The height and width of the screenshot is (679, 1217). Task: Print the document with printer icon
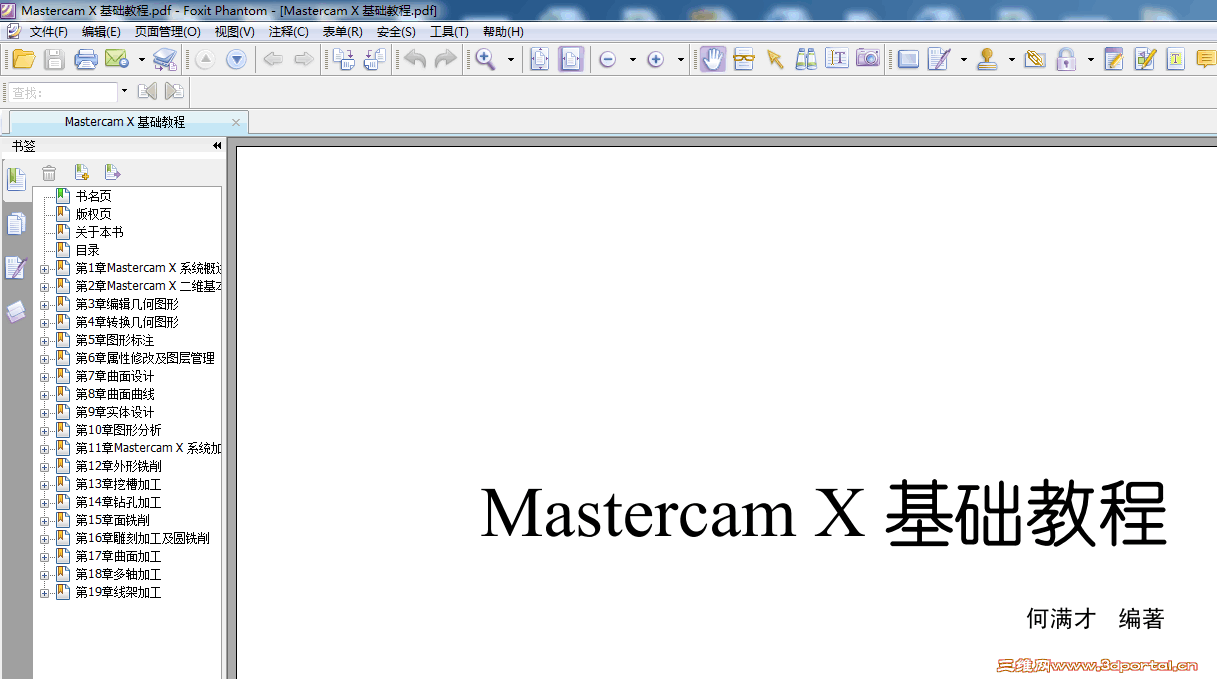pos(86,60)
